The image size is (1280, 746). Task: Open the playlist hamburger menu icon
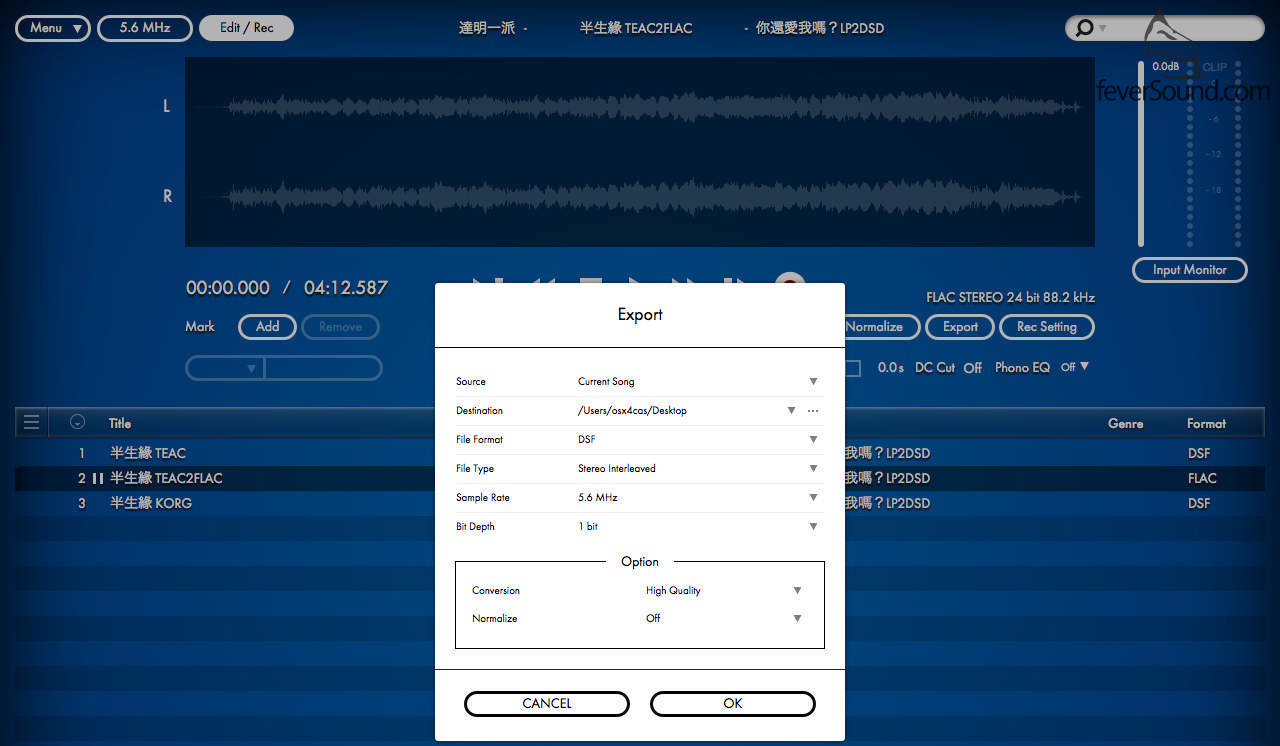(x=32, y=423)
